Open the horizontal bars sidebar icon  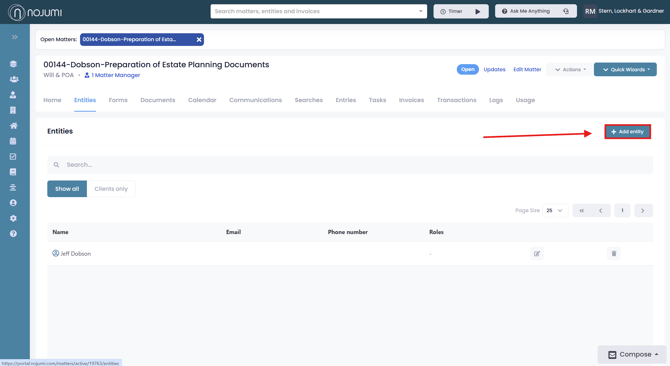13,187
